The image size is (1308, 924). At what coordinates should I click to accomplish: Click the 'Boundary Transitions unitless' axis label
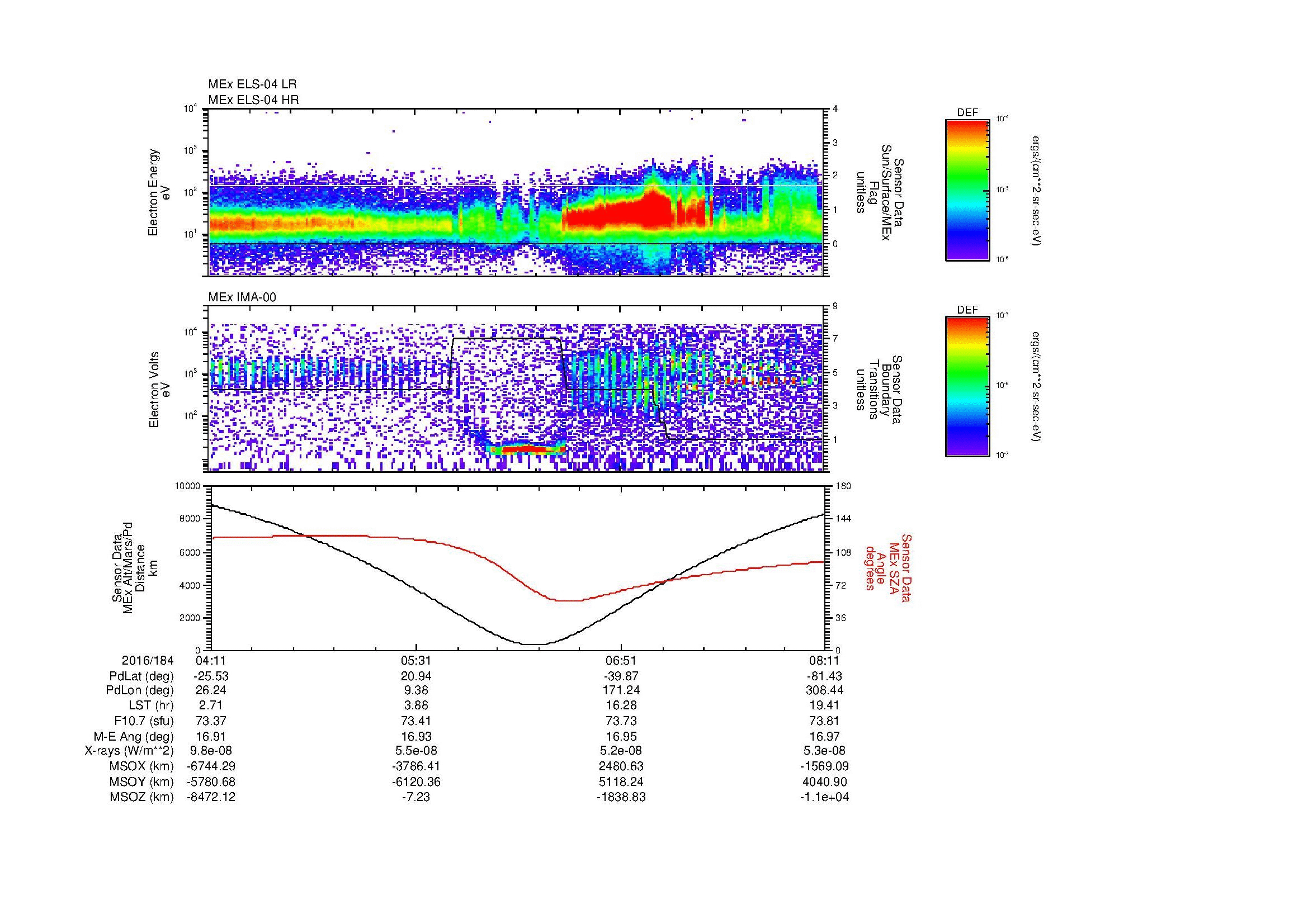point(879,390)
